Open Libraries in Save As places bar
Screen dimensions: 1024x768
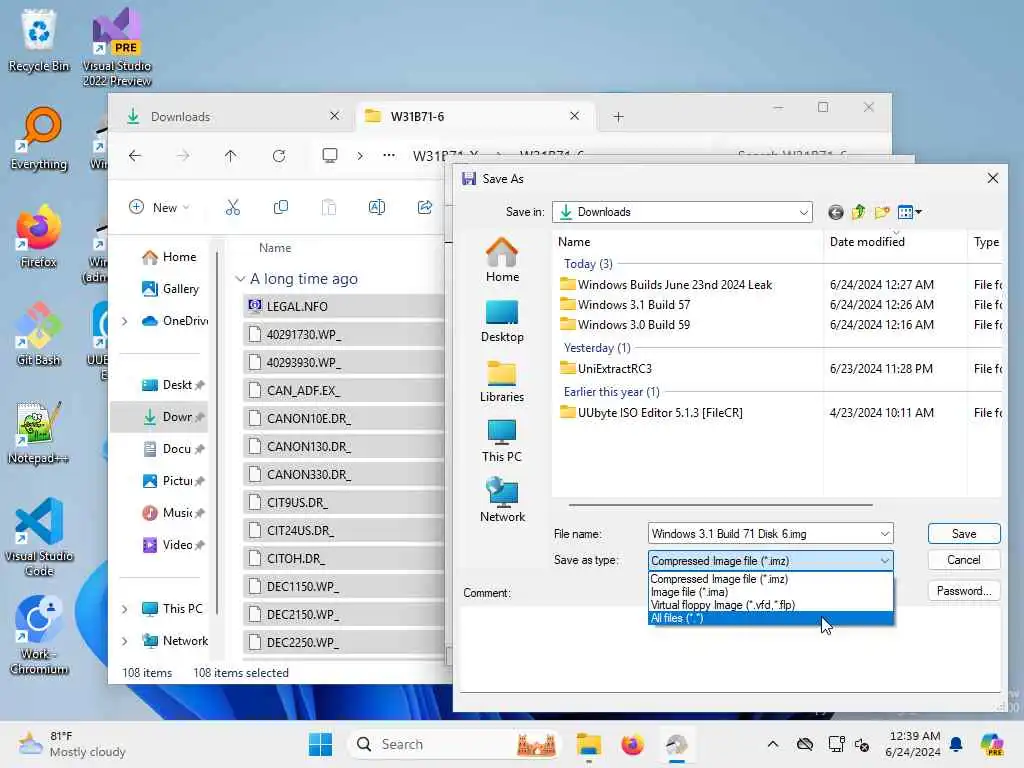502,381
